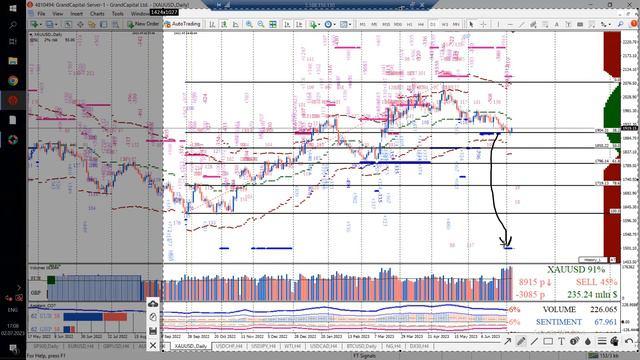This screenshot has height=360, width=640.
Task: Switch chart to line chart mode
Action: 236,24
